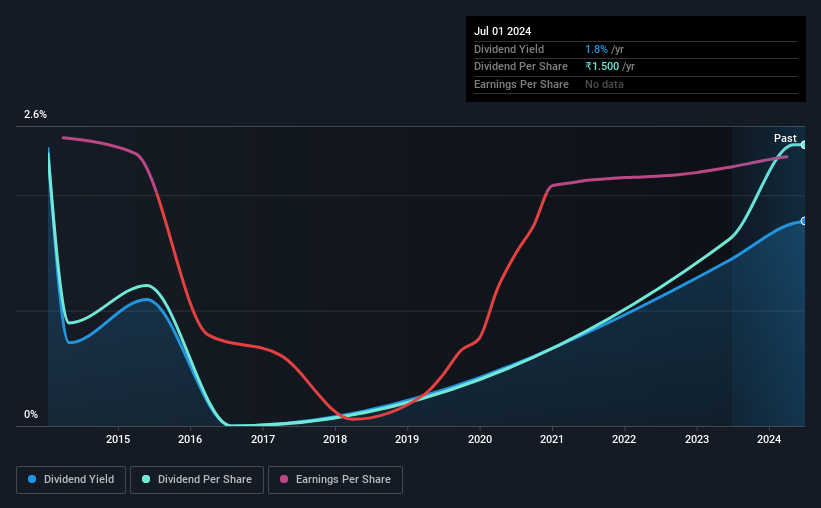Click the 2022 x-axis label

pos(624,439)
